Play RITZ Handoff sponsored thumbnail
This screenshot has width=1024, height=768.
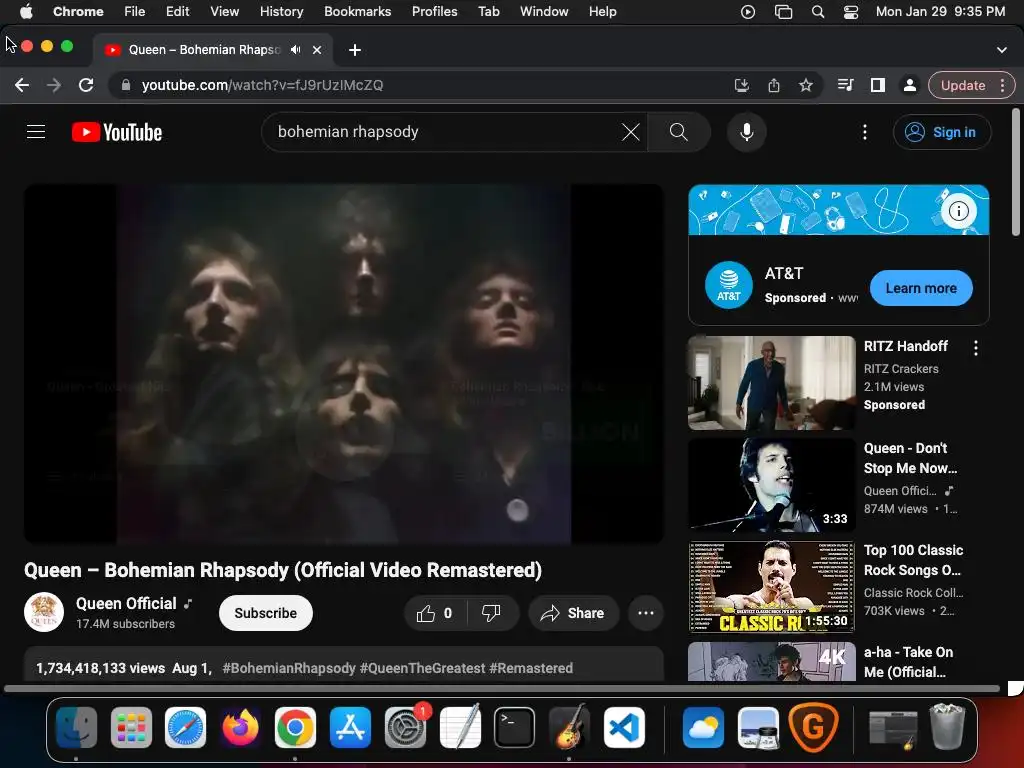(771, 383)
